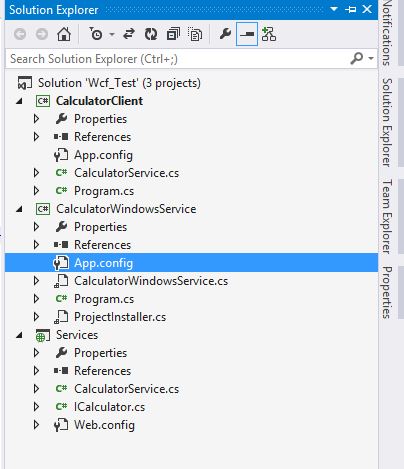Image resolution: width=404 pixels, height=469 pixels.
Task: Open the Solution Explorer side tab
Action: click(387, 122)
